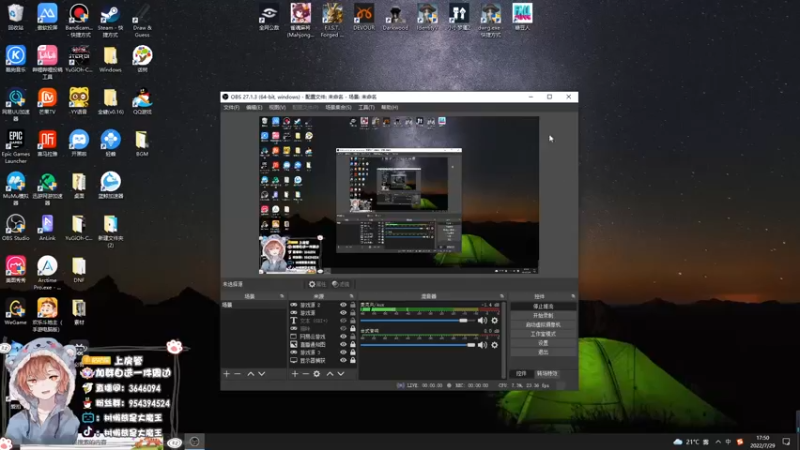Open the DNF folder on desktop
The width and height of the screenshot is (800, 450).
79,269
